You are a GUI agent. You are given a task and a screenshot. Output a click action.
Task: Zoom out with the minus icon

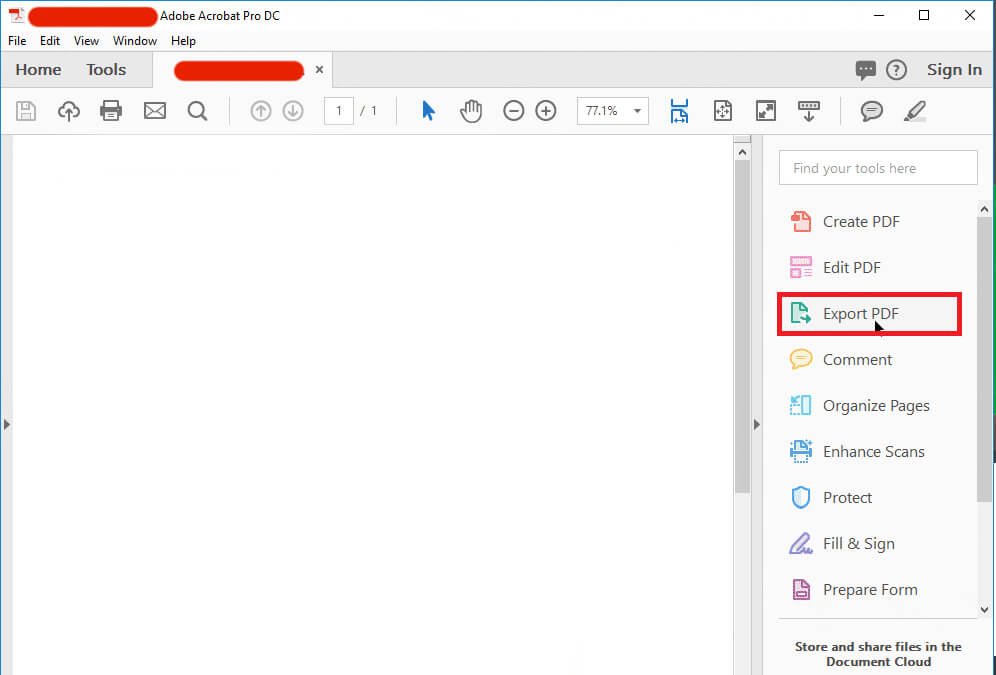(513, 111)
